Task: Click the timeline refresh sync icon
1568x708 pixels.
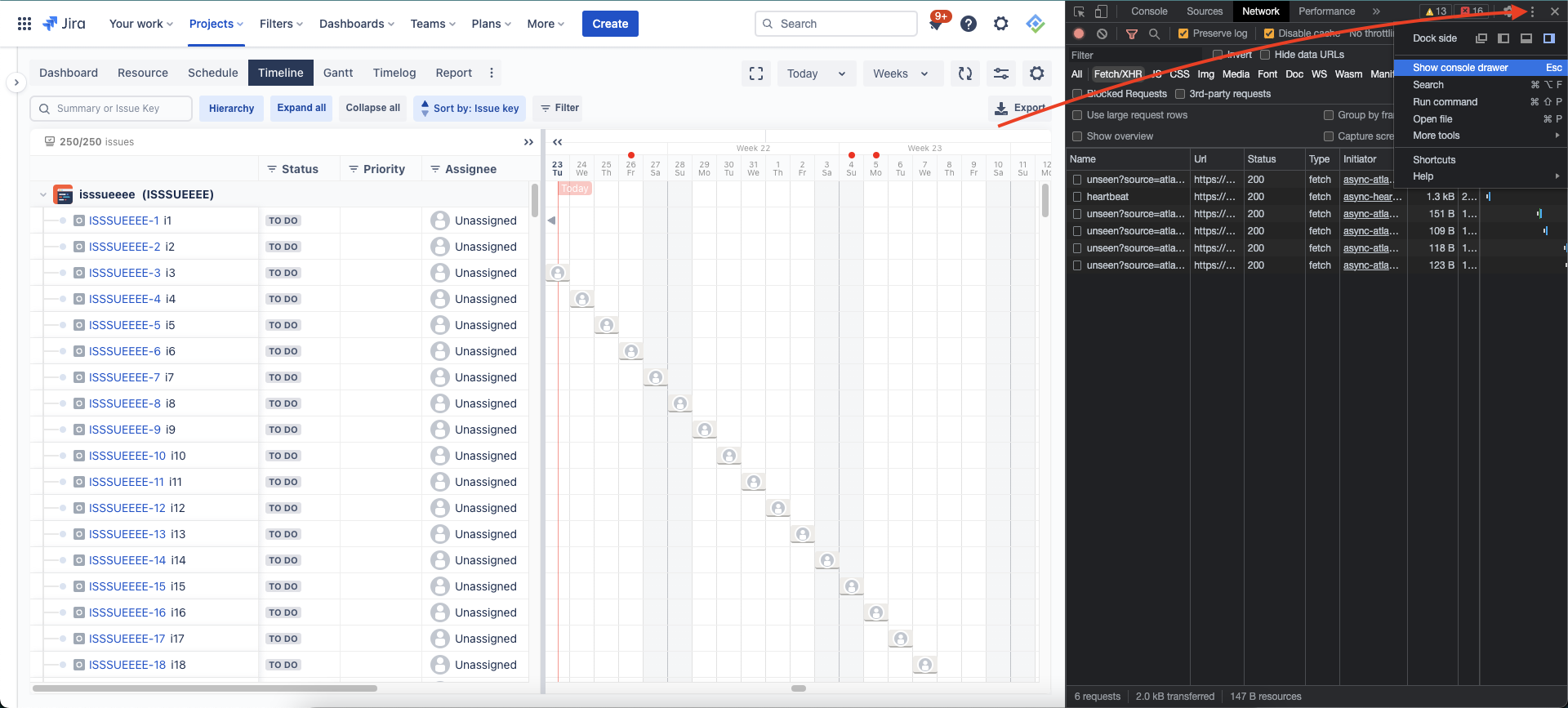Action: (965, 73)
